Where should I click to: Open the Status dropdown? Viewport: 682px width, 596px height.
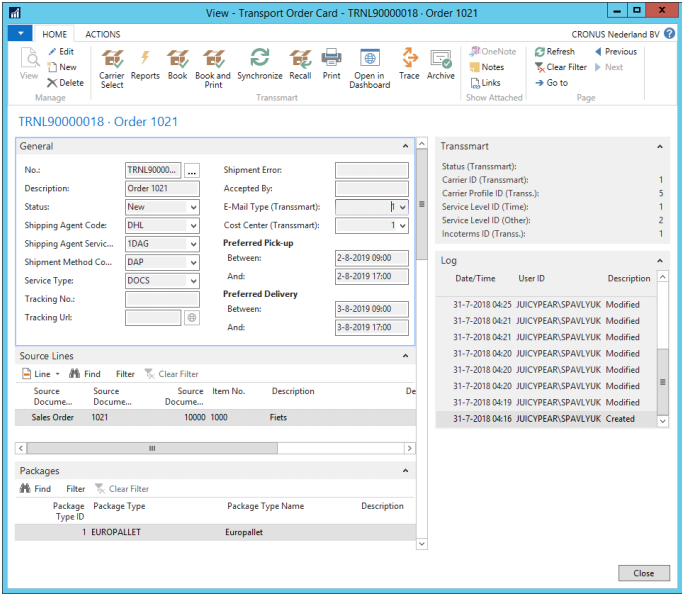point(192,207)
